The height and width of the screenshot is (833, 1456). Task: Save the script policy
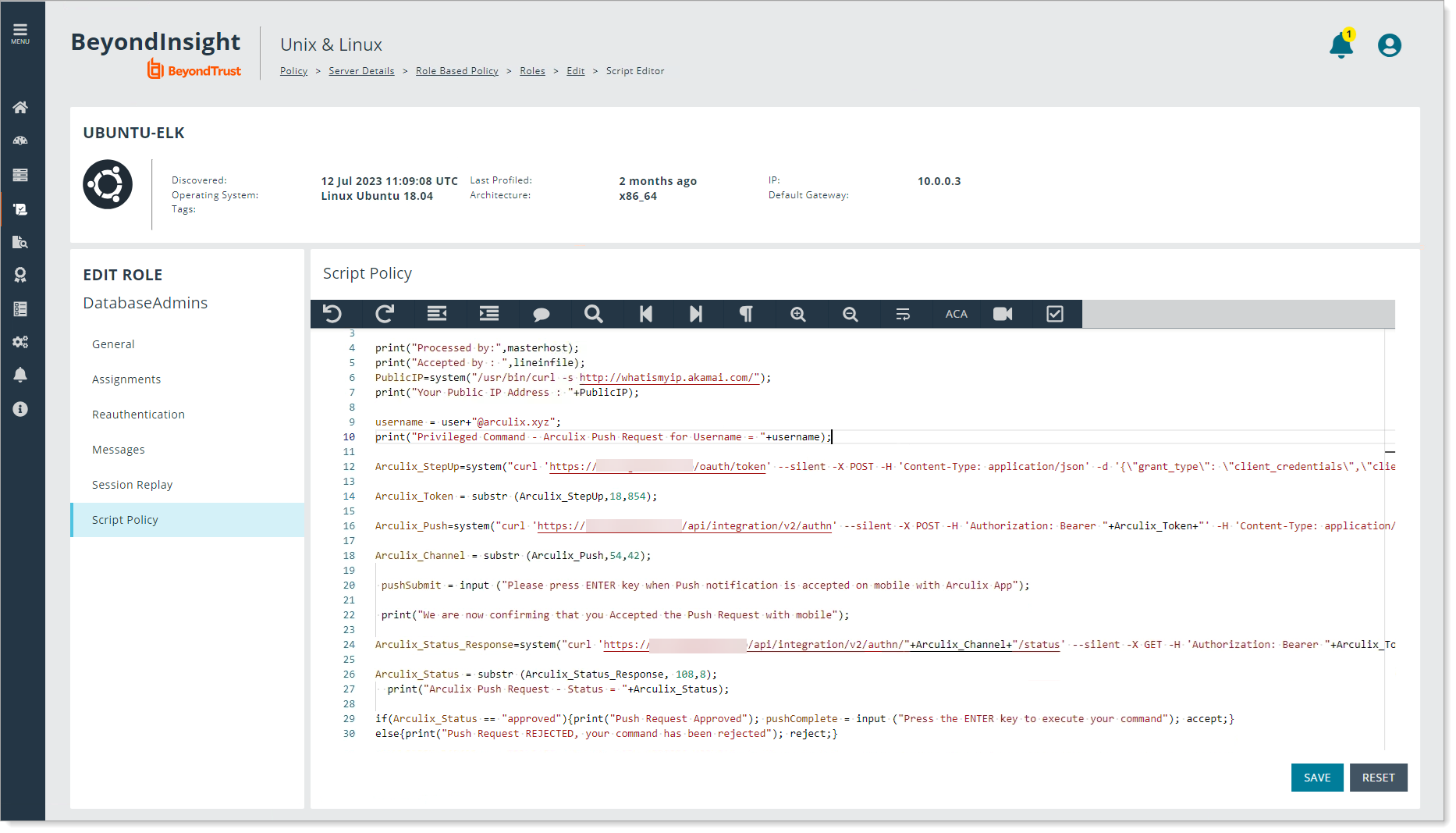click(1317, 778)
